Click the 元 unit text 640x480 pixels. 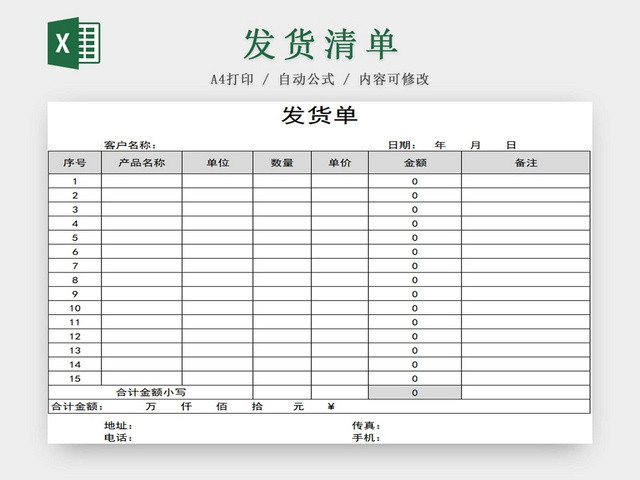click(x=298, y=407)
